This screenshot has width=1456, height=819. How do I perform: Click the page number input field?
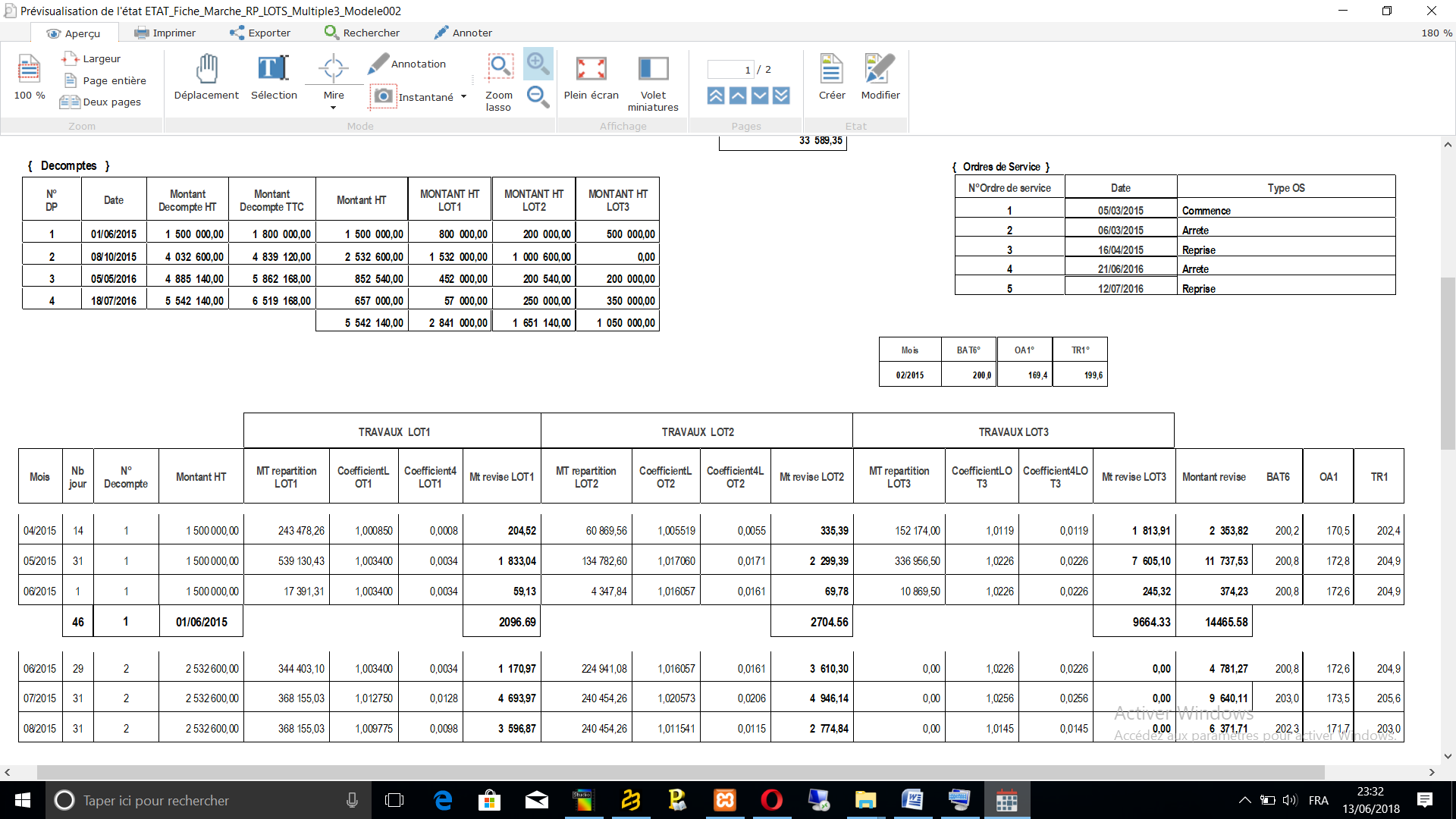click(x=730, y=70)
